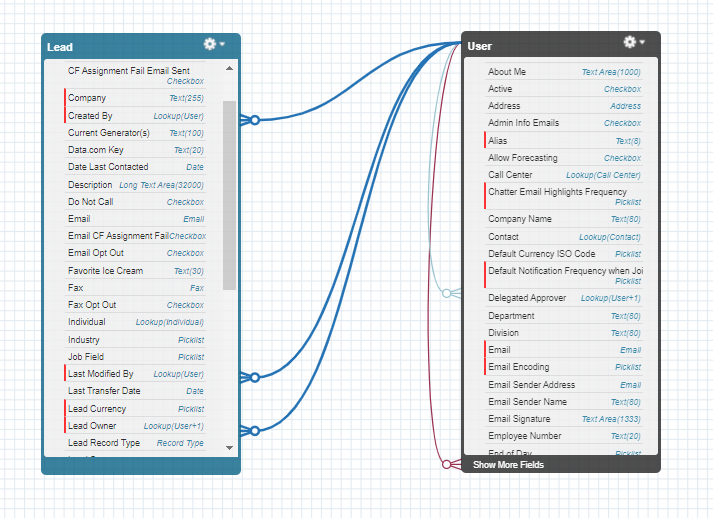Click the Delegated Approver relationship connector circle
713x518 pixels.
pos(447,293)
